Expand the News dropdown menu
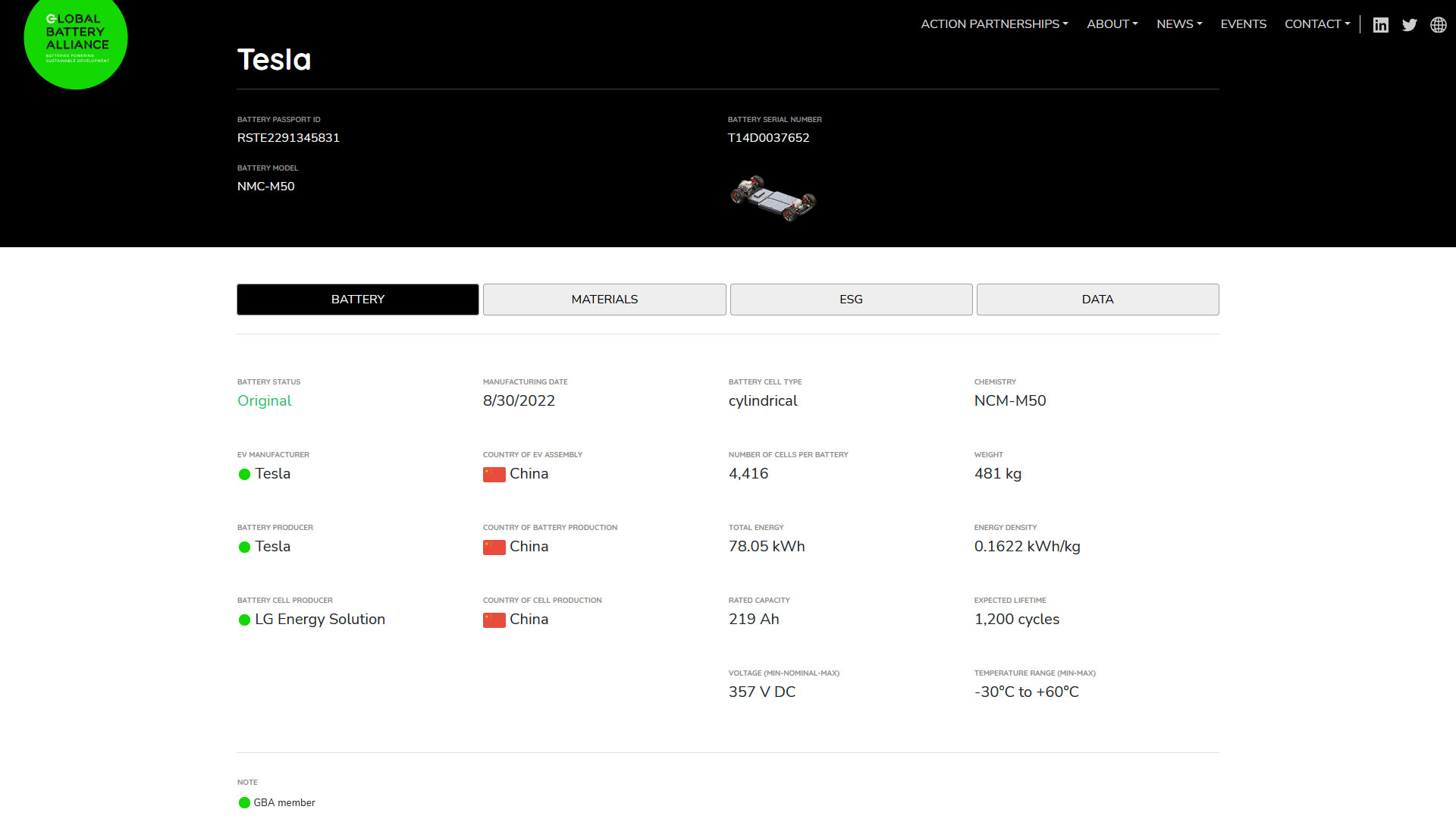 (1179, 24)
